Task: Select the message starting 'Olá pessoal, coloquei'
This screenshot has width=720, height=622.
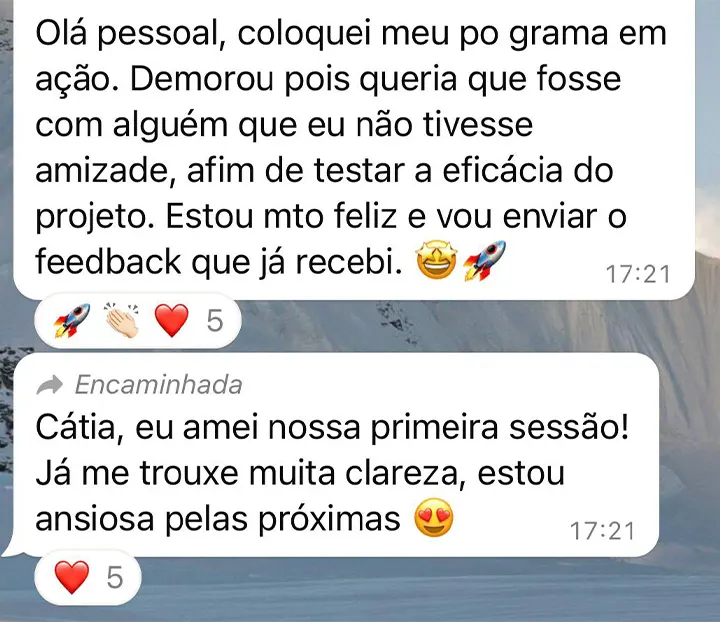Action: 354,148
